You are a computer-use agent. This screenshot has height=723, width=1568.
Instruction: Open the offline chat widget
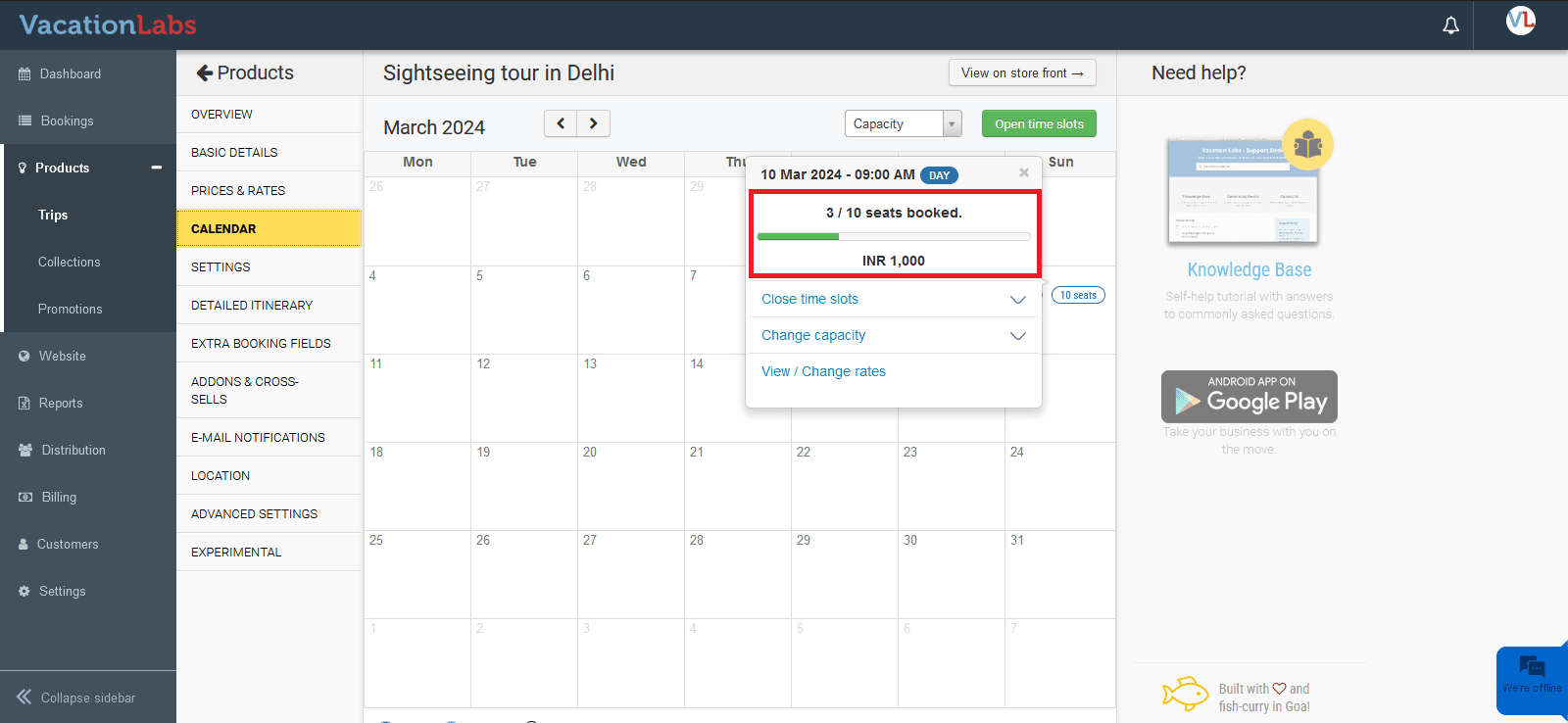tap(1532, 676)
